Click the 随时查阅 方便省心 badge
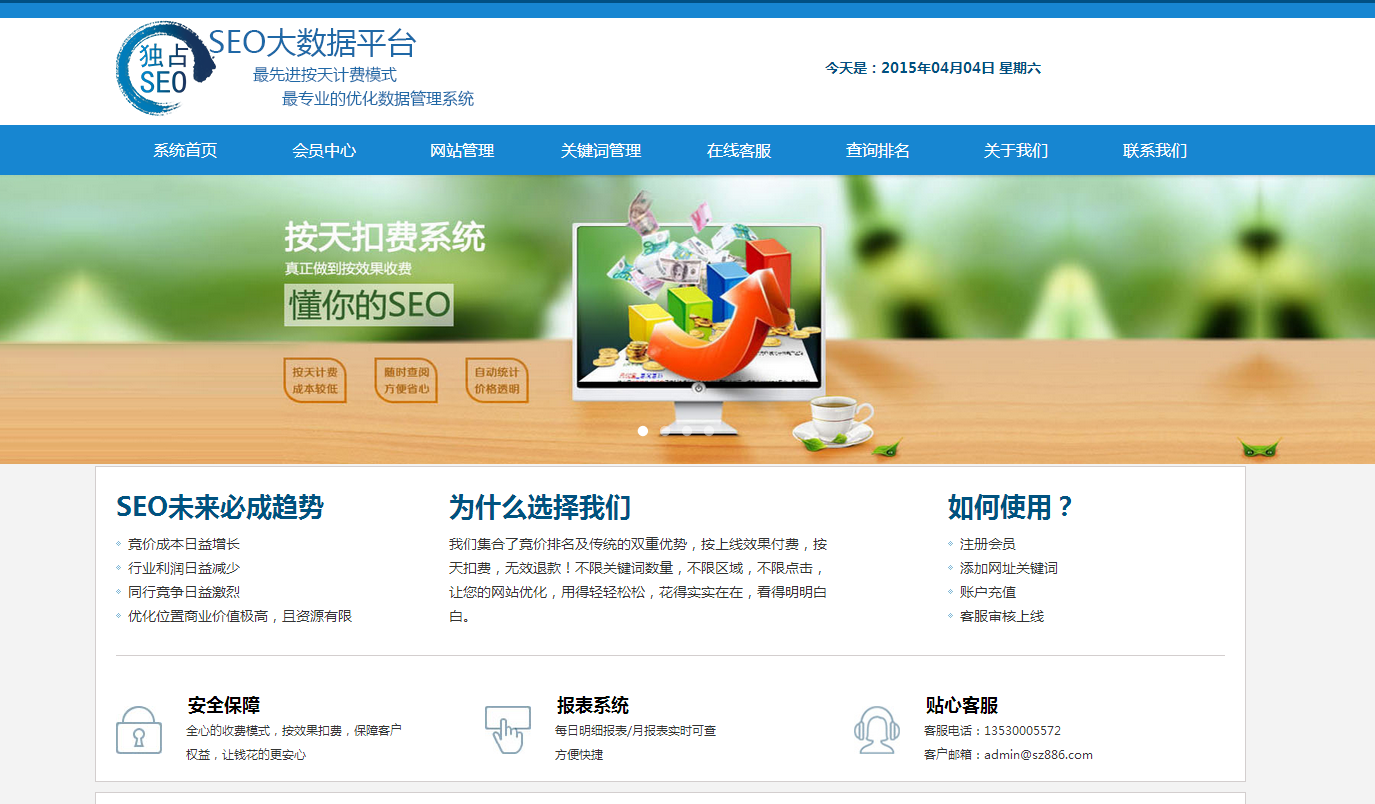Image resolution: width=1375 pixels, height=804 pixels. 406,381
